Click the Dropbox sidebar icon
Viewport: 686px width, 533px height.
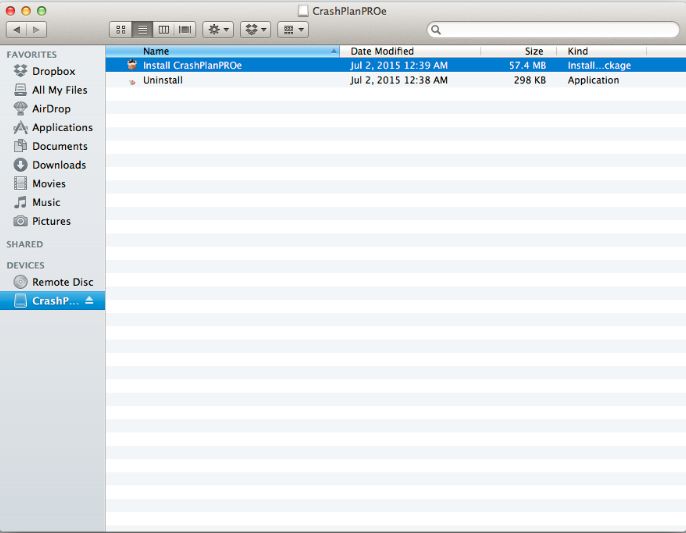tap(20, 71)
